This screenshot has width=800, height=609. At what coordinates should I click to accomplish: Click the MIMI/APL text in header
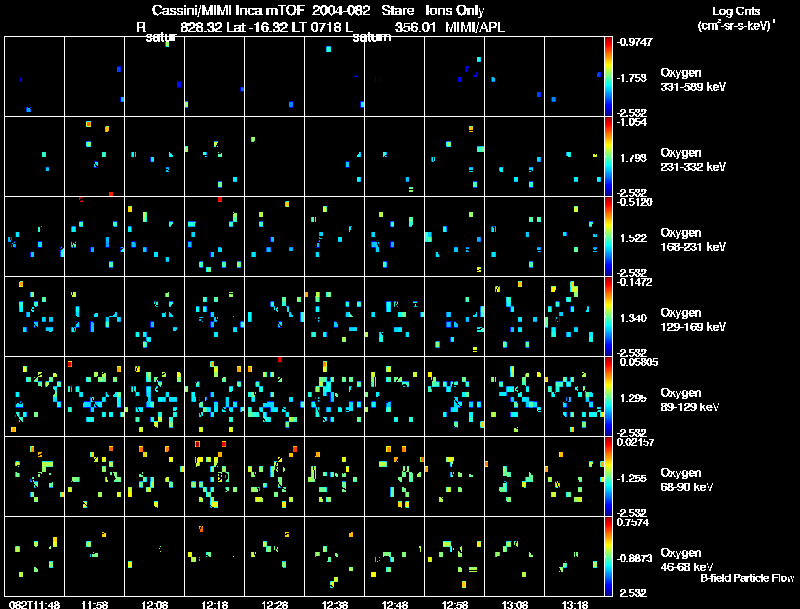pyautogui.click(x=478, y=27)
